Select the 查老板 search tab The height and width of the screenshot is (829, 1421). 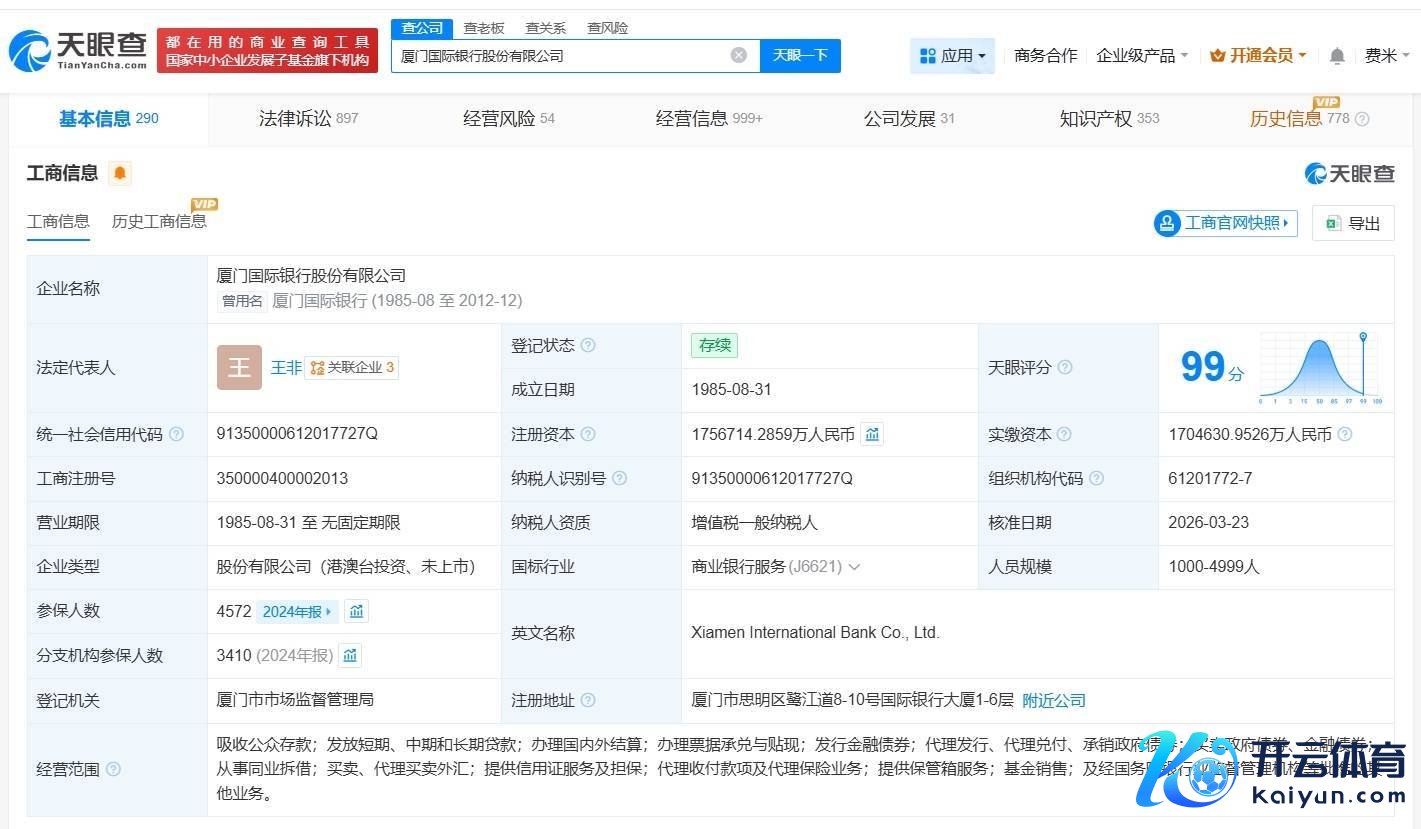484,28
